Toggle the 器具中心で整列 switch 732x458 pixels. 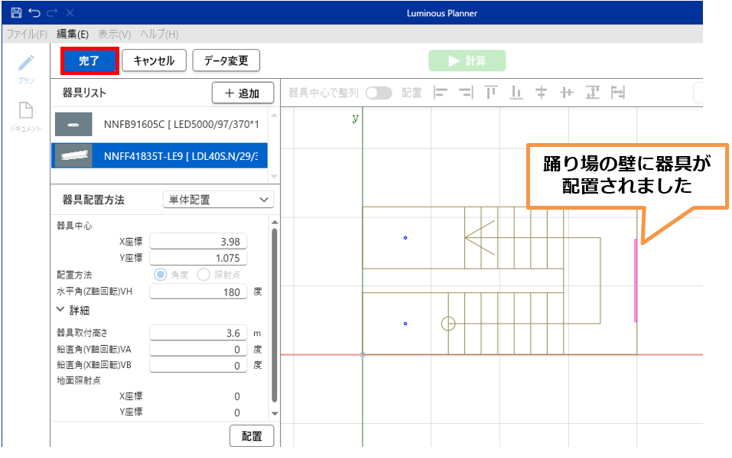[x=379, y=92]
